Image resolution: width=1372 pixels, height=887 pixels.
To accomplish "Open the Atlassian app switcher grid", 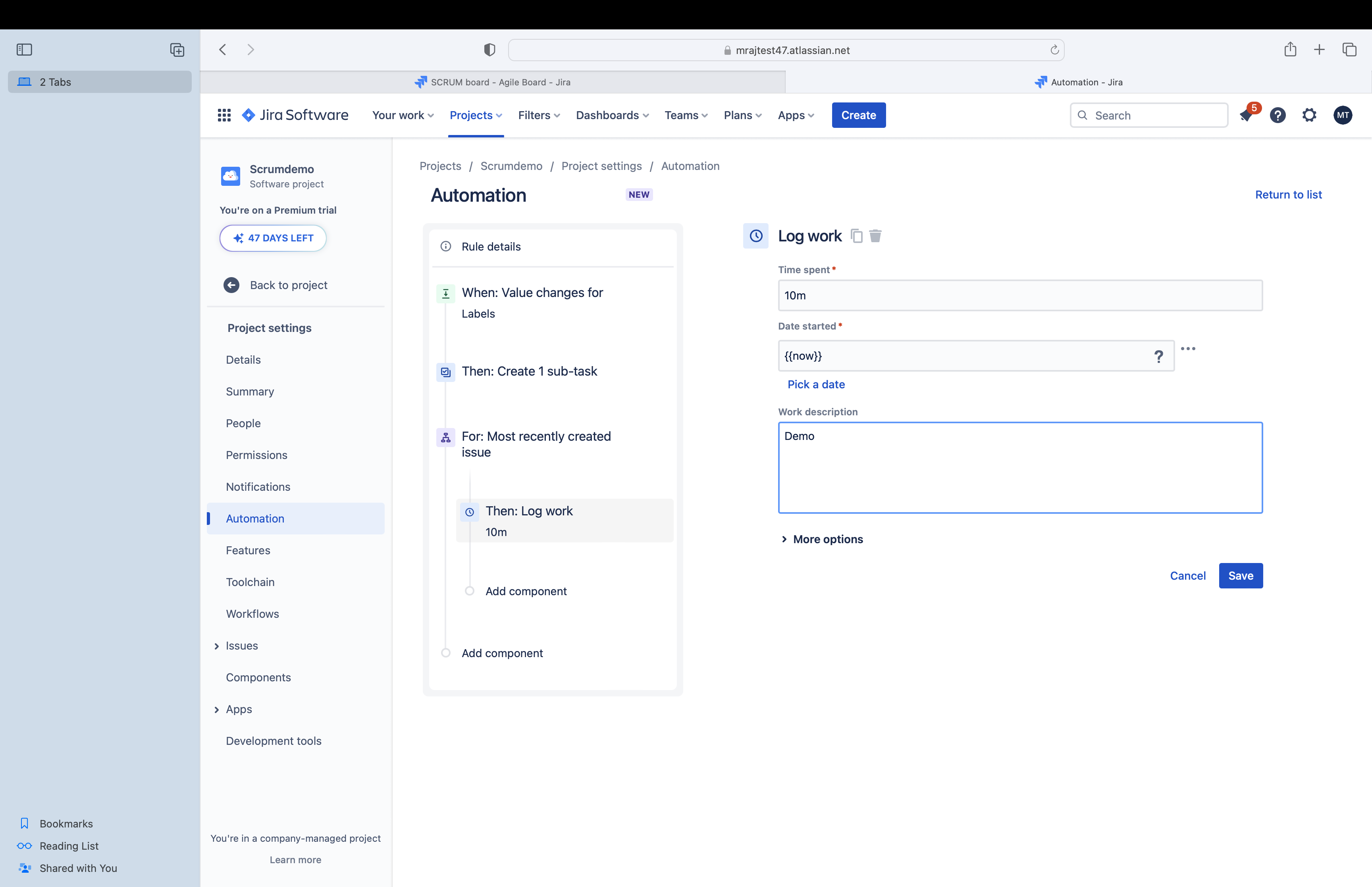I will coord(224,115).
